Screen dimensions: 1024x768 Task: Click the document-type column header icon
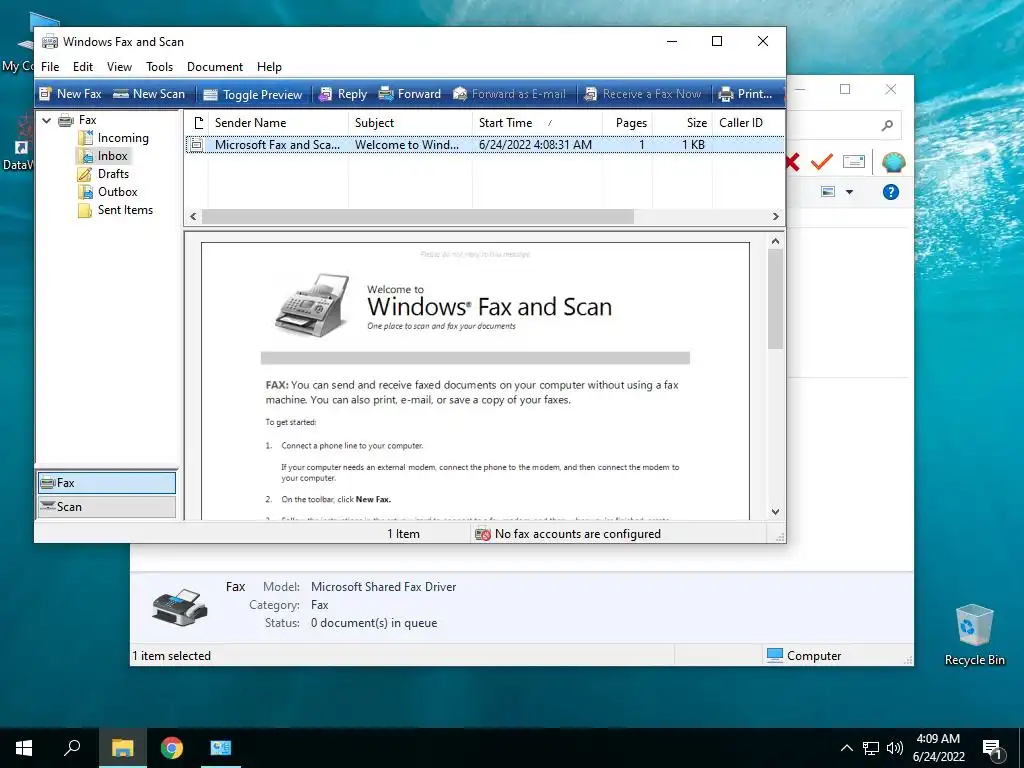(199, 123)
